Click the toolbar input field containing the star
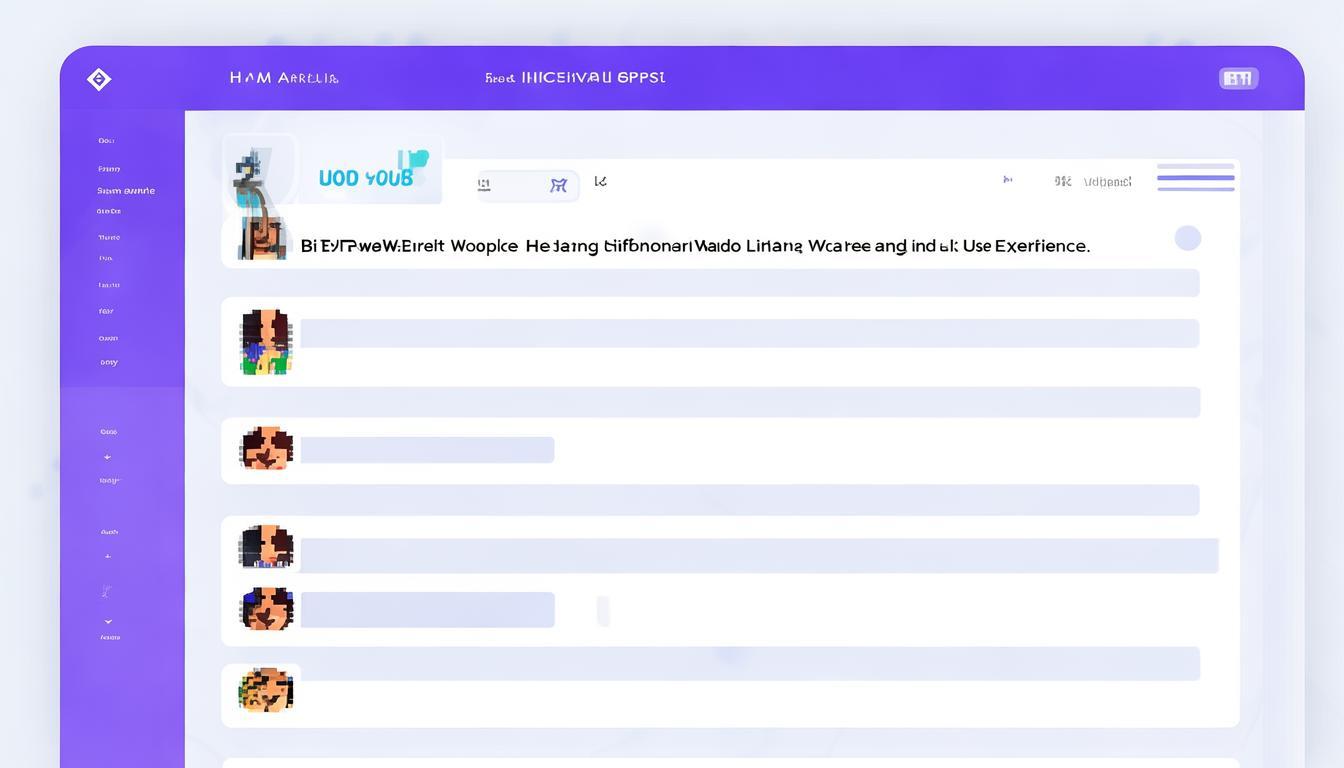The width and height of the screenshot is (1344, 768). (x=527, y=185)
